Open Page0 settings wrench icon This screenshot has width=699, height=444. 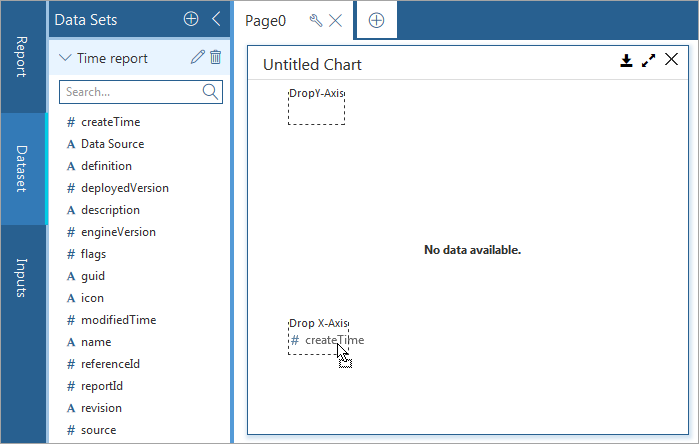coord(315,20)
